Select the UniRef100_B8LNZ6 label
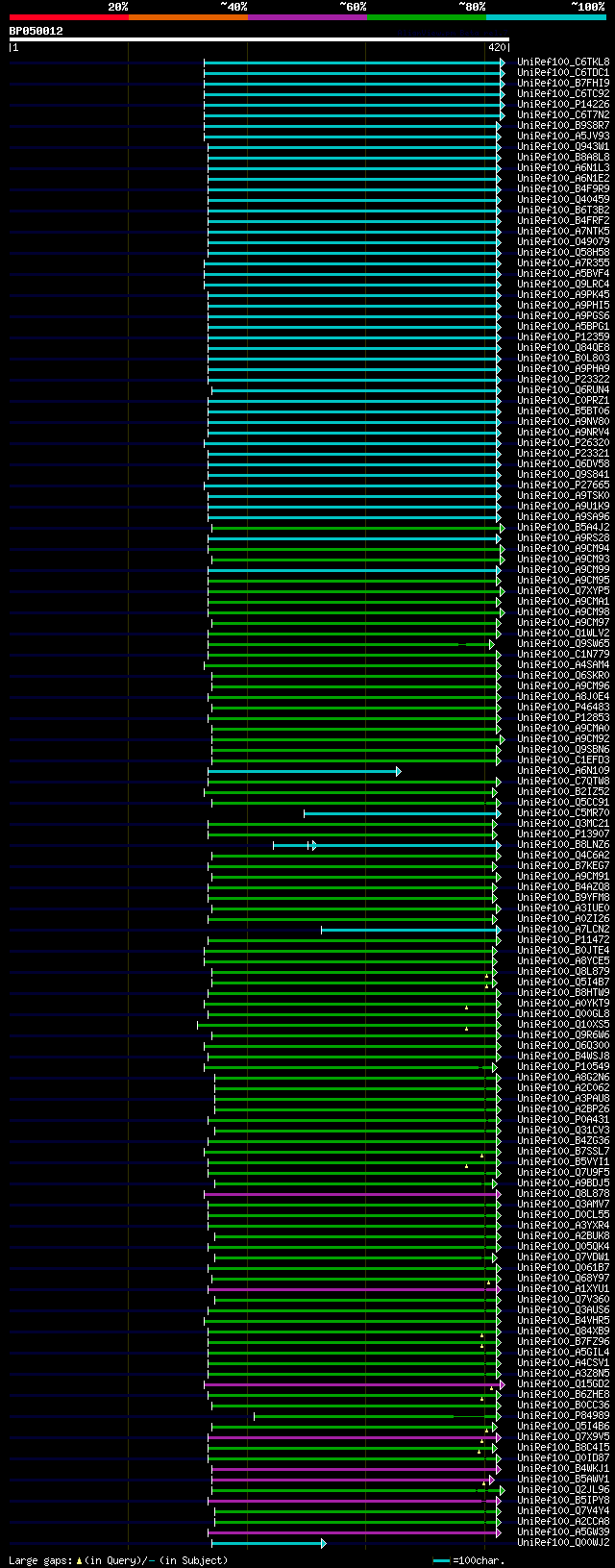The height and width of the screenshot is (1568, 615). coord(563,844)
